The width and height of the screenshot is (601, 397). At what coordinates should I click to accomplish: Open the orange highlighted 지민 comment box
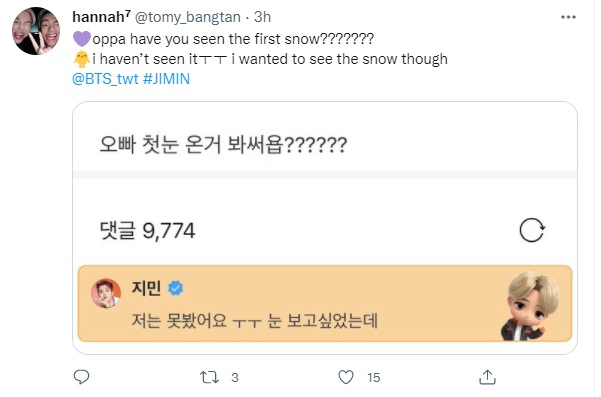tap(325, 303)
